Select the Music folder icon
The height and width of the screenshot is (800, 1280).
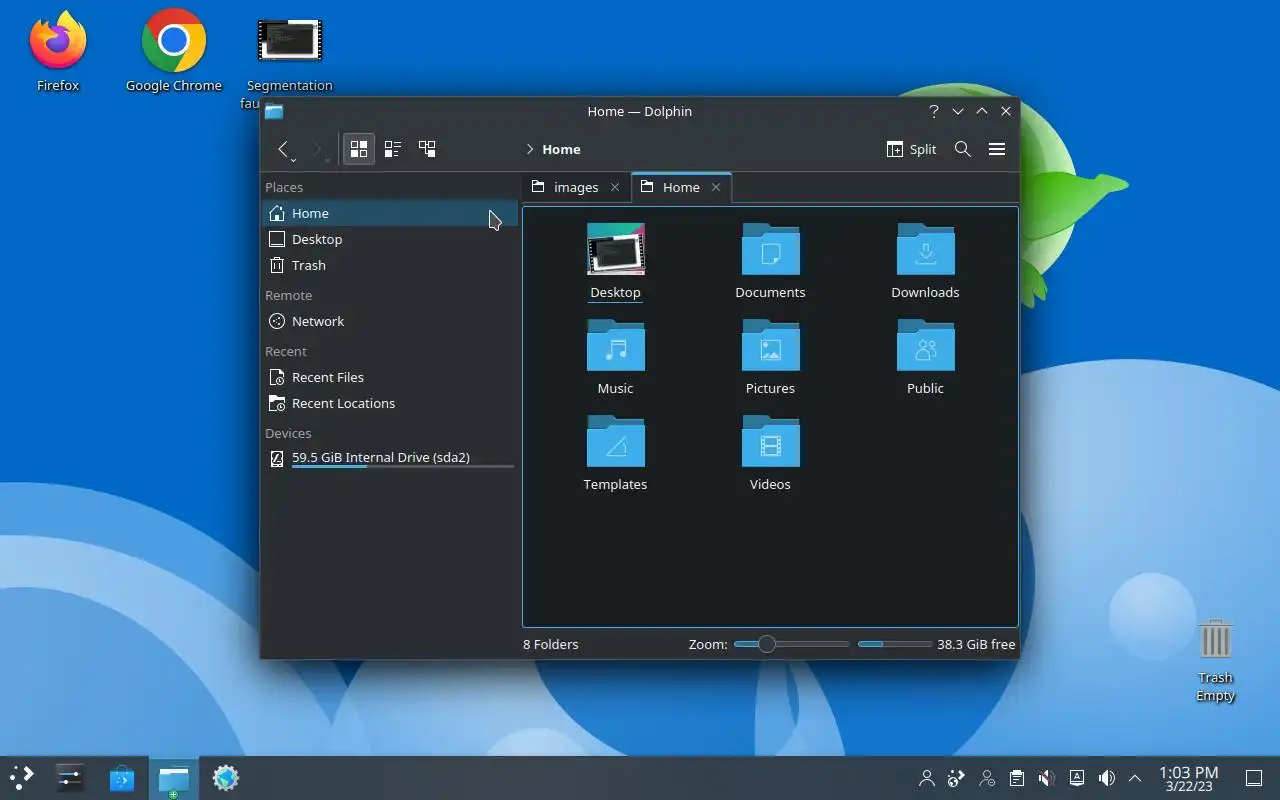coord(616,345)
